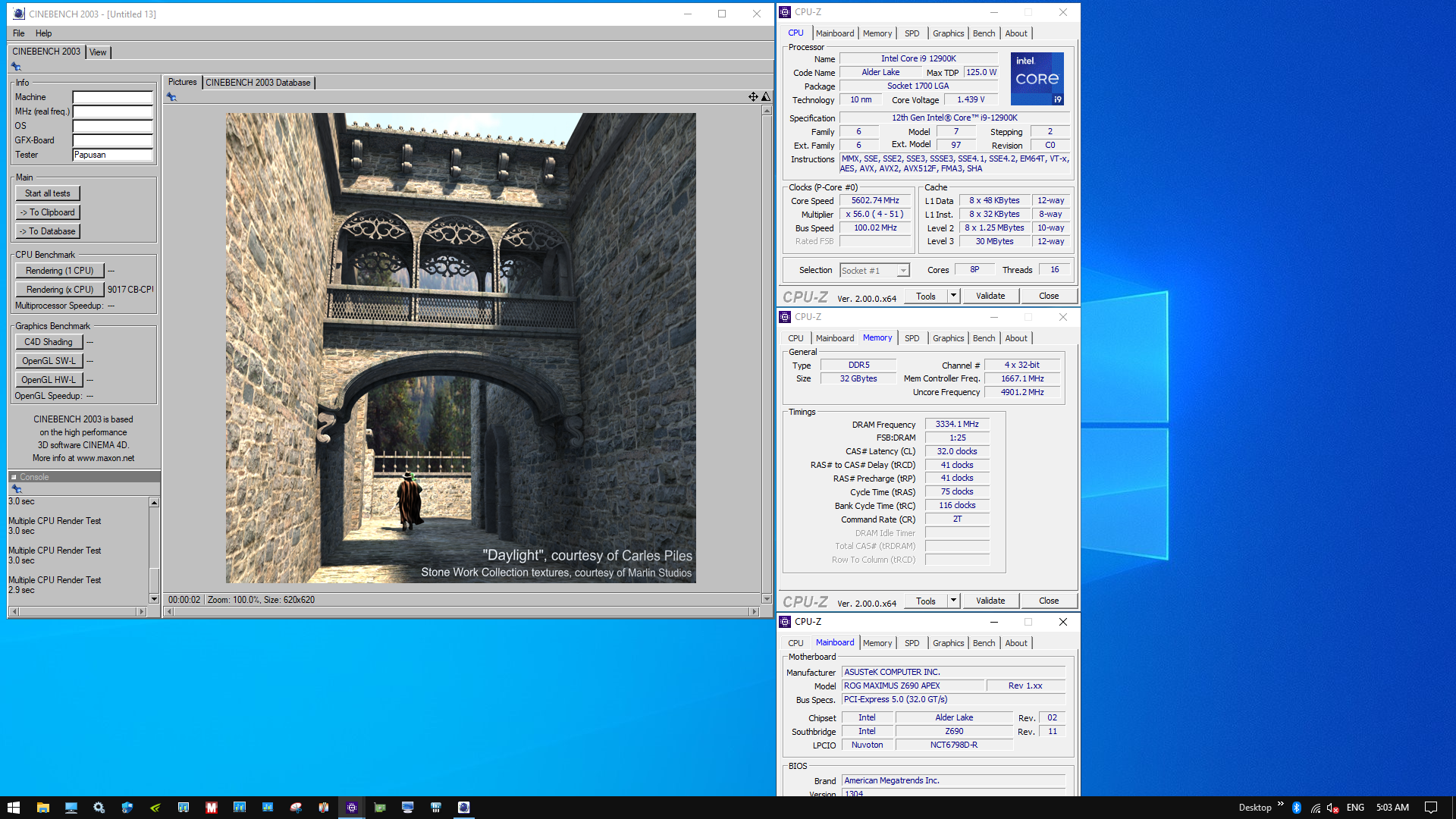Click the To Clipboard button
Viewport: 1456px width, 819px height.
pos(47,212)
